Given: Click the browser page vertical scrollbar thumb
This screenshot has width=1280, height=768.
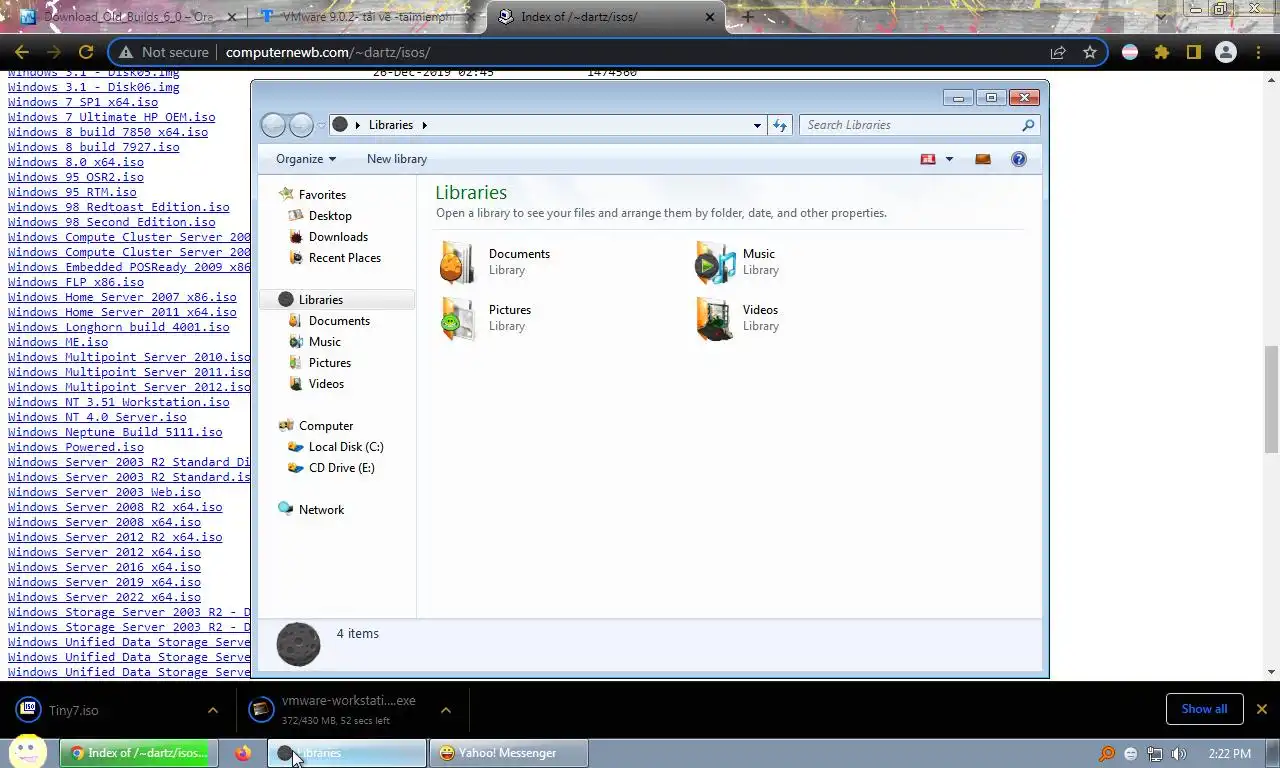Looking at the screenshot, I should coord(1271,399).
